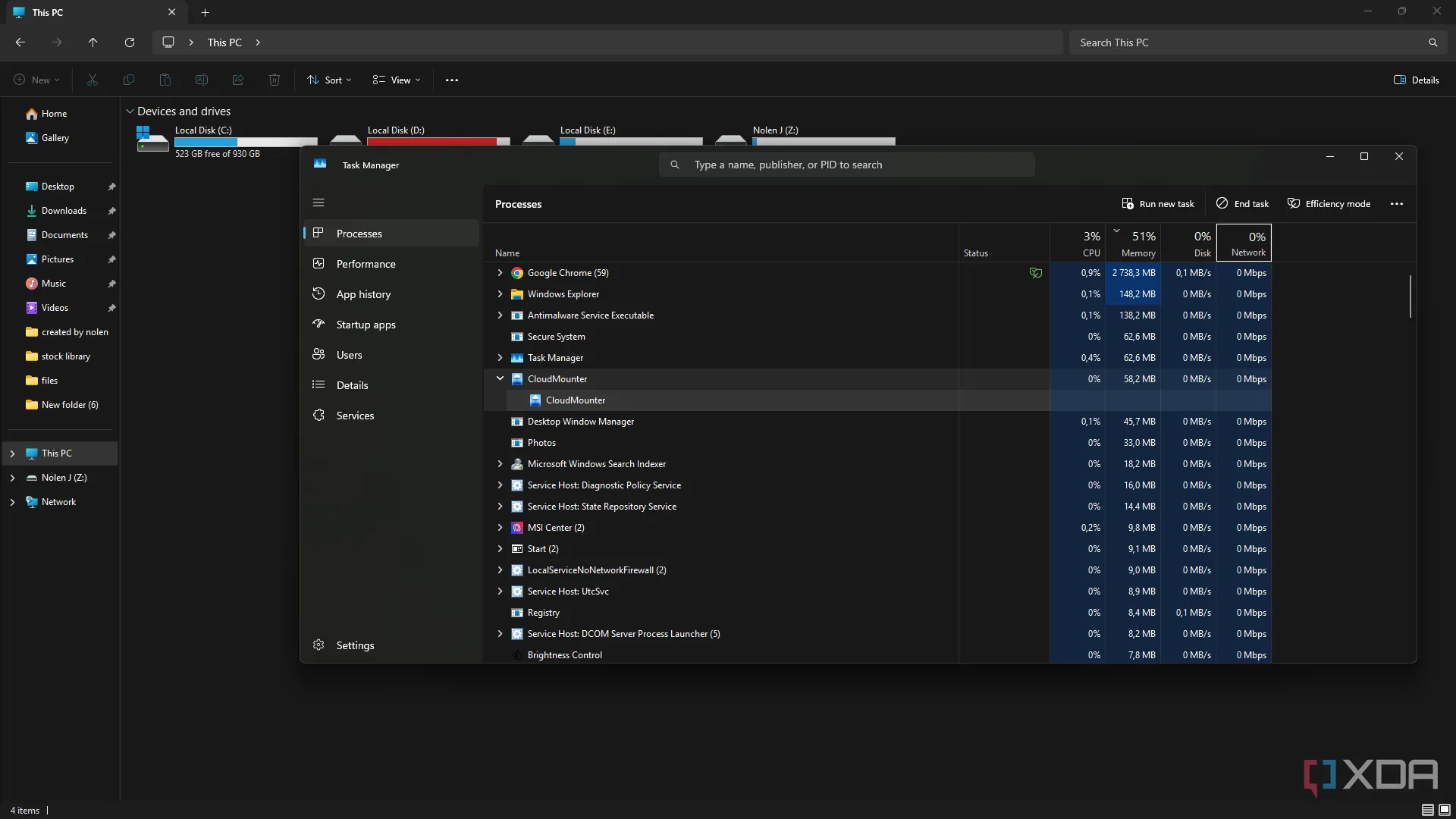Click the File Explorer Delete trash icon
Image resolution: width=1456 pixels, height=819 pixels.
[x=275, y=80]
